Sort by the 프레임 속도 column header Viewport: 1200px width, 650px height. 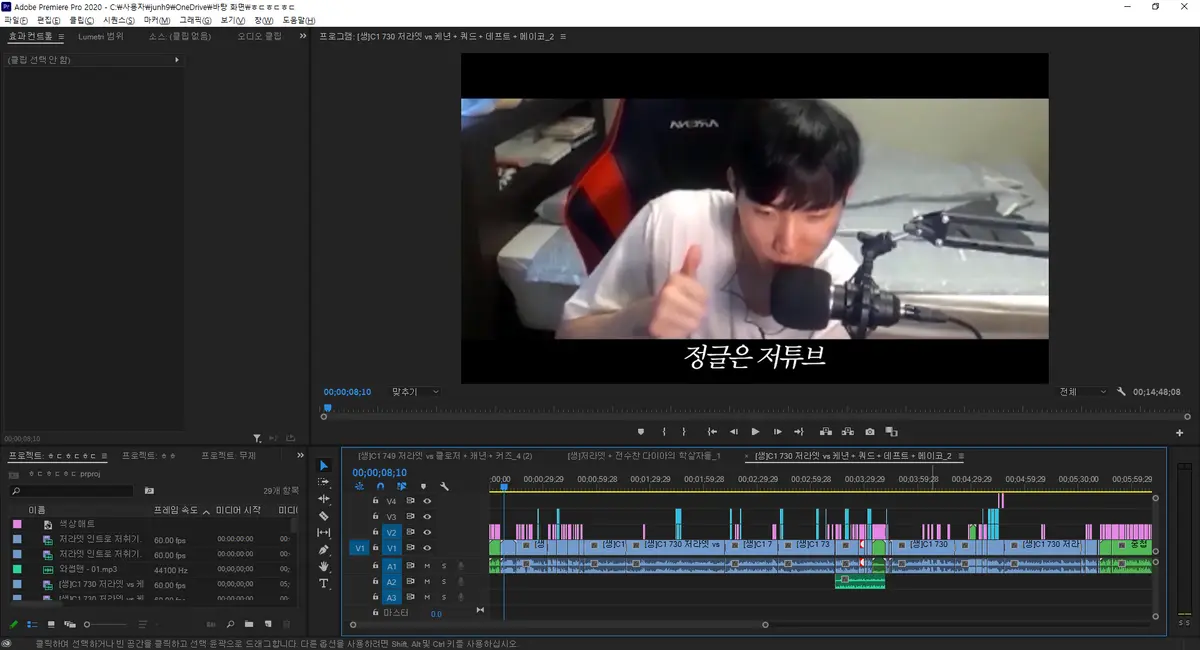coord(175,510)
